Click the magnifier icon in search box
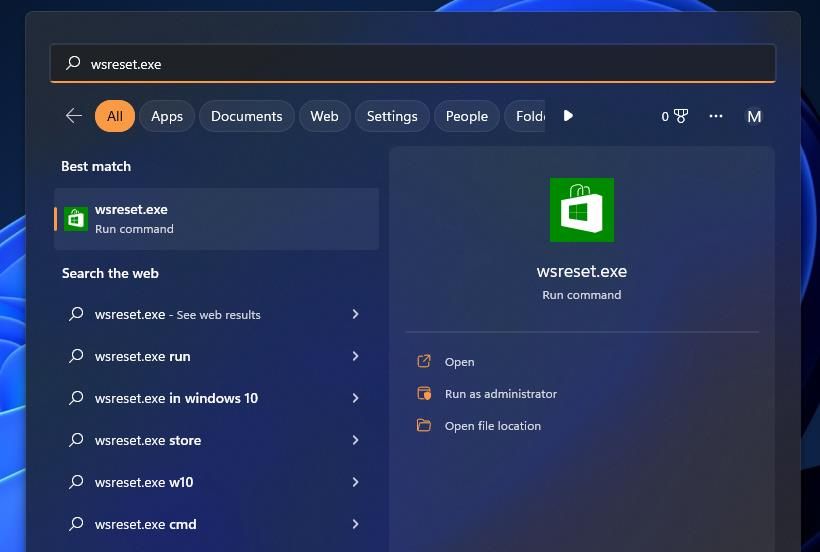Viewport: 820px width, 552px height. pyautogui.click(x=73, y=63)
